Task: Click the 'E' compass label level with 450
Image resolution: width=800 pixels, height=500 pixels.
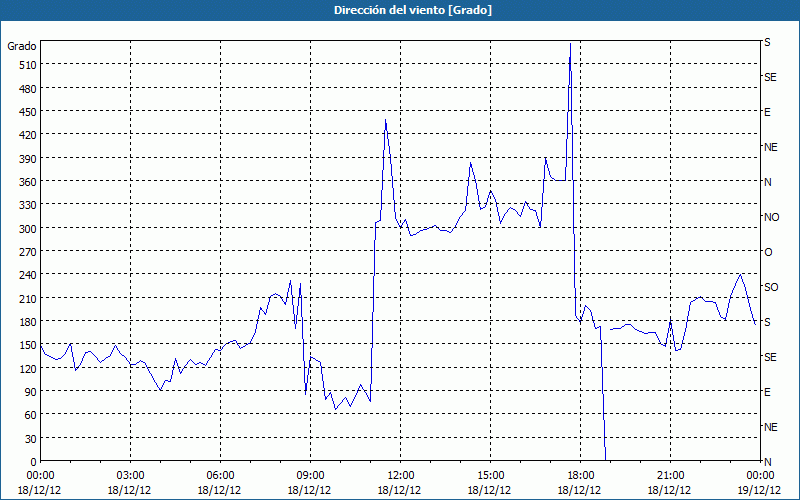Action: pos(767,112)
